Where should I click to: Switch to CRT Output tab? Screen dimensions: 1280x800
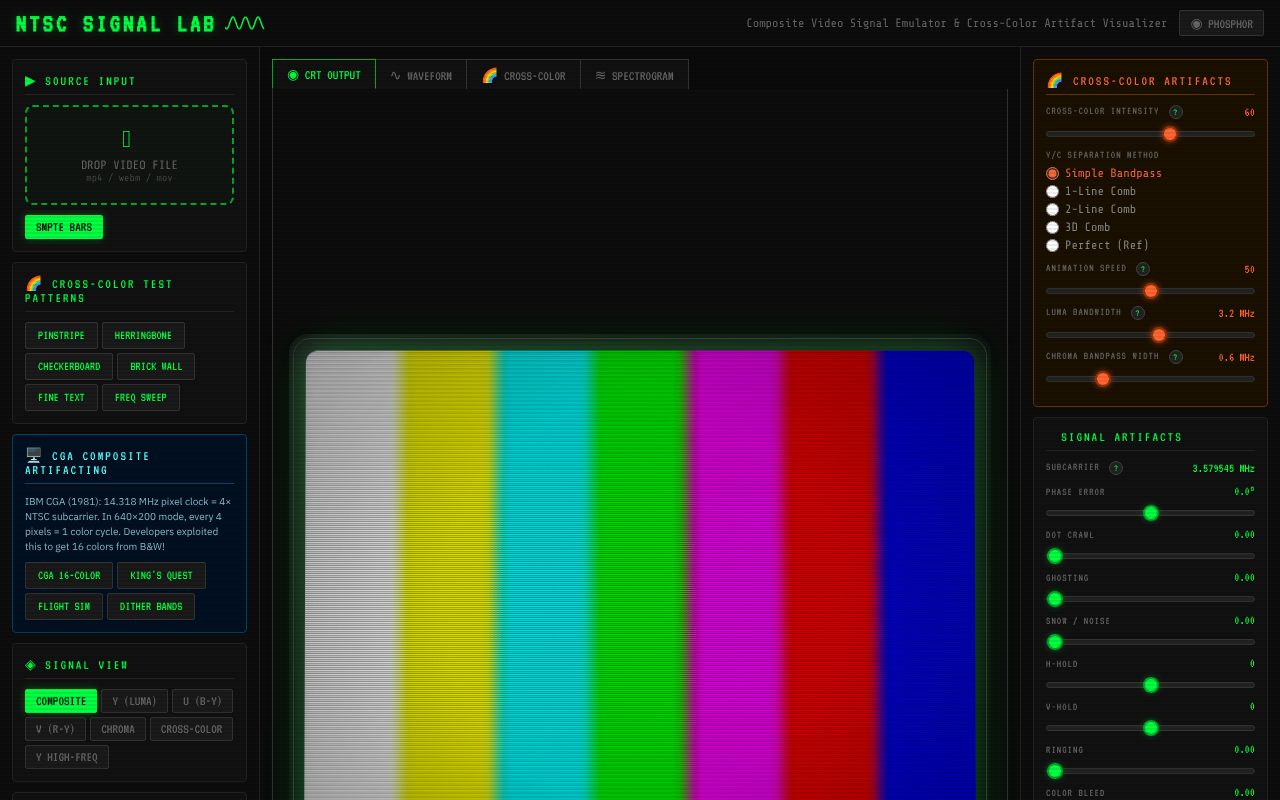click(324, 75)
